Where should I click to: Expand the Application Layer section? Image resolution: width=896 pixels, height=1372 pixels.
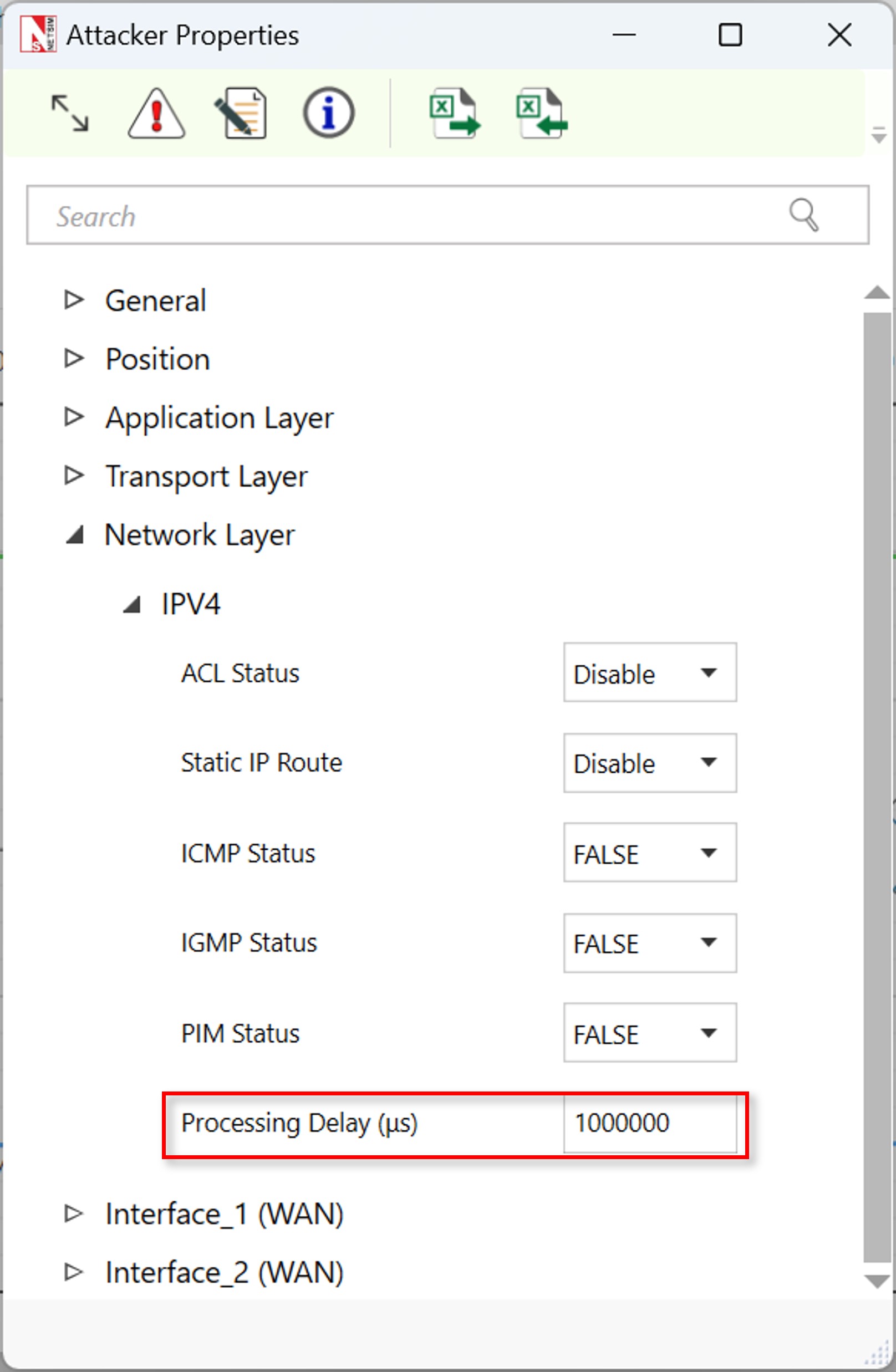74,417
